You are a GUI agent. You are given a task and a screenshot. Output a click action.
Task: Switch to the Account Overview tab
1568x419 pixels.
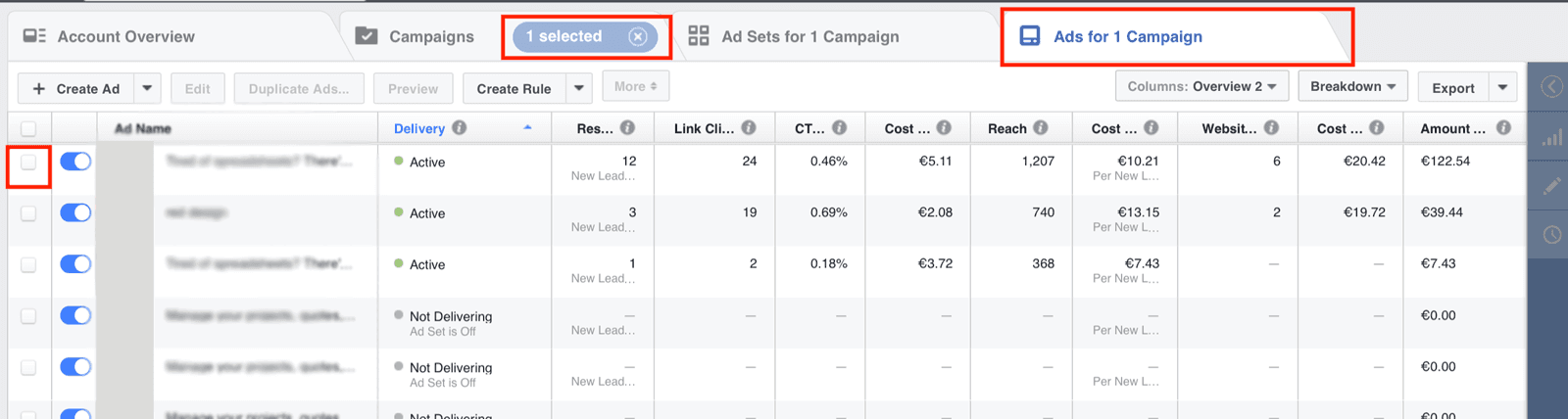pyautogui.click(x=125, y=37)
